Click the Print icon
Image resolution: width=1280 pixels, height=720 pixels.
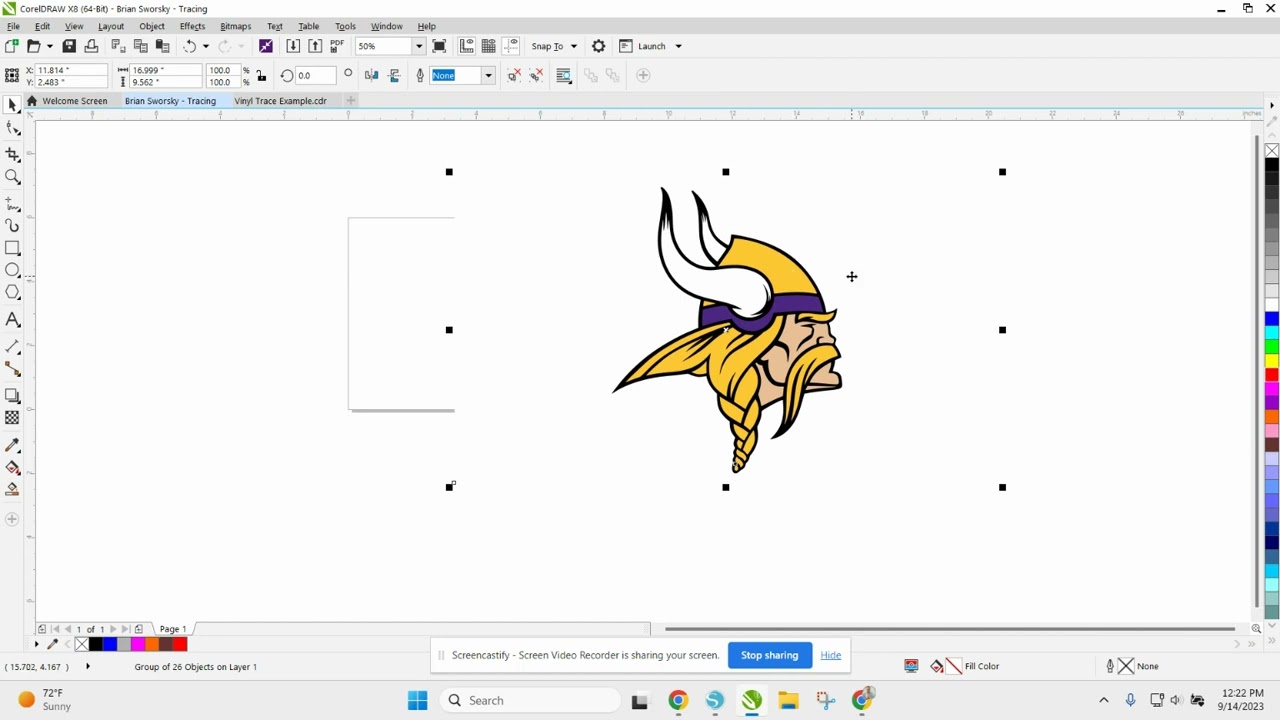tap(91, 46)
